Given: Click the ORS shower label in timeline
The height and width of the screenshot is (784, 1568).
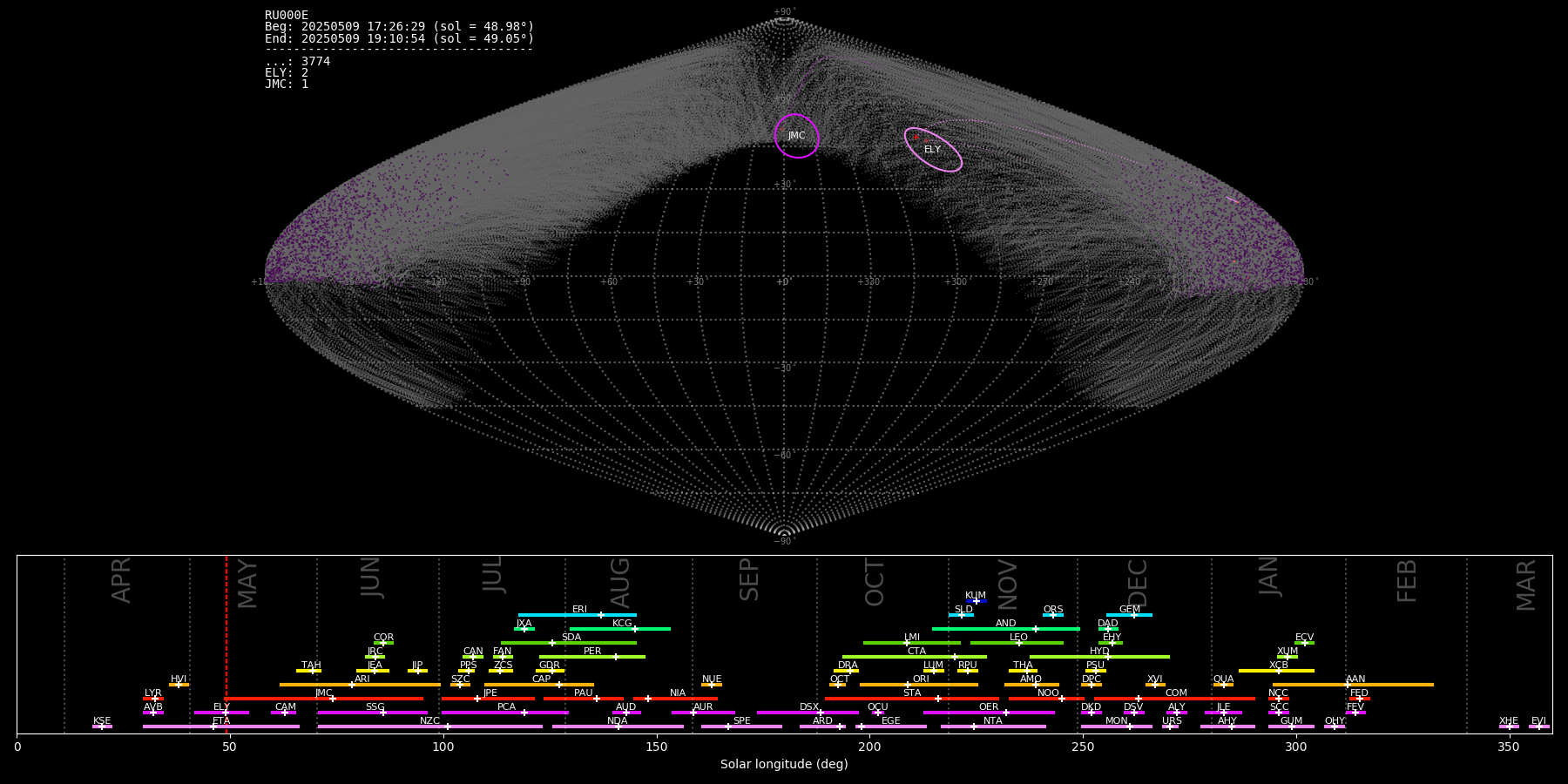Looking at the screenshot, I should click(1053, 609).
